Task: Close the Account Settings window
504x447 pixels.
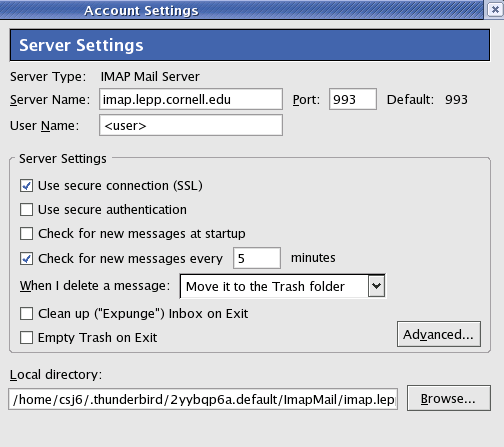Action: (x=495, y=9)
